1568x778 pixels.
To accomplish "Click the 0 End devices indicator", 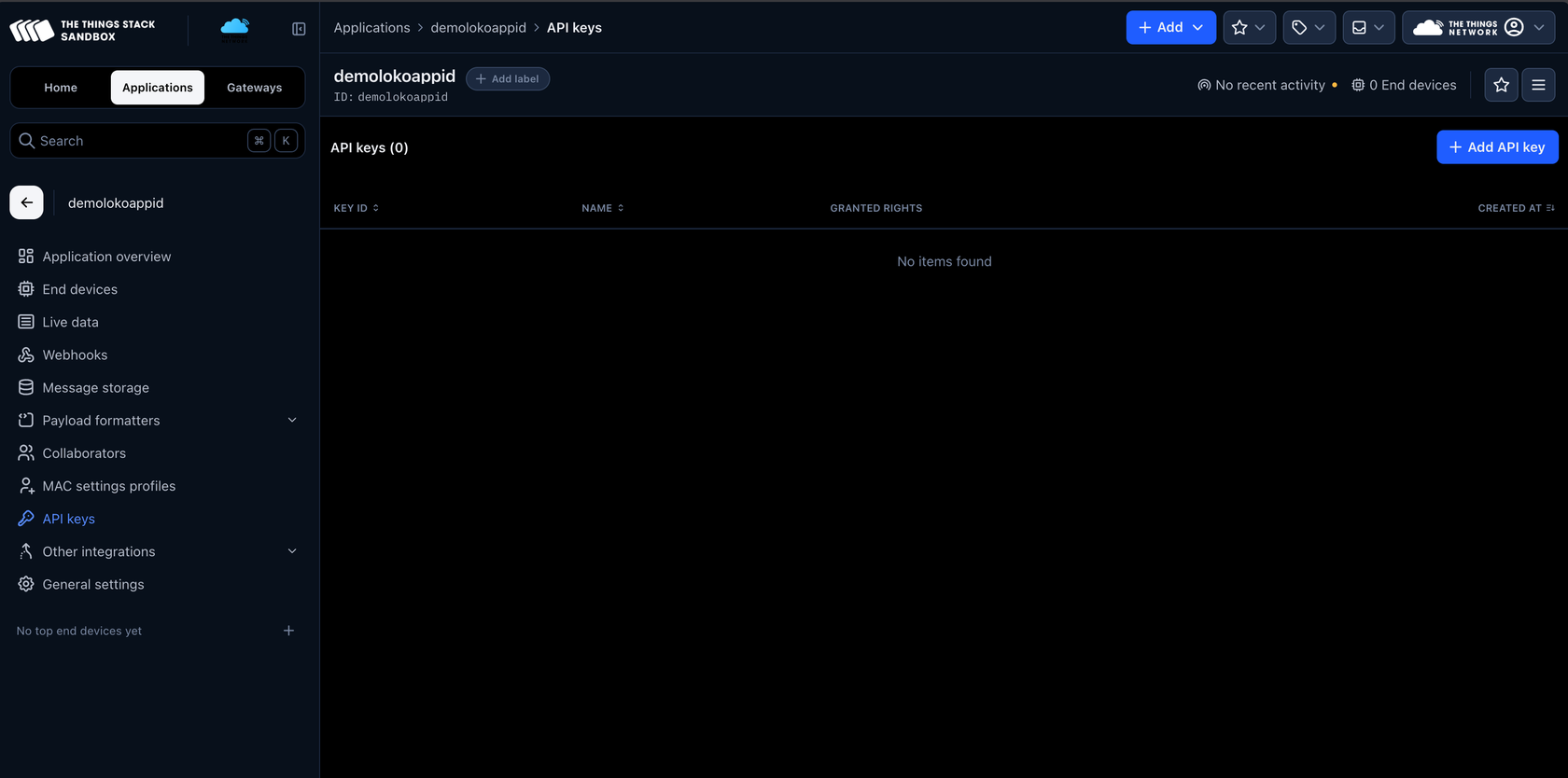I will 1404,85.
